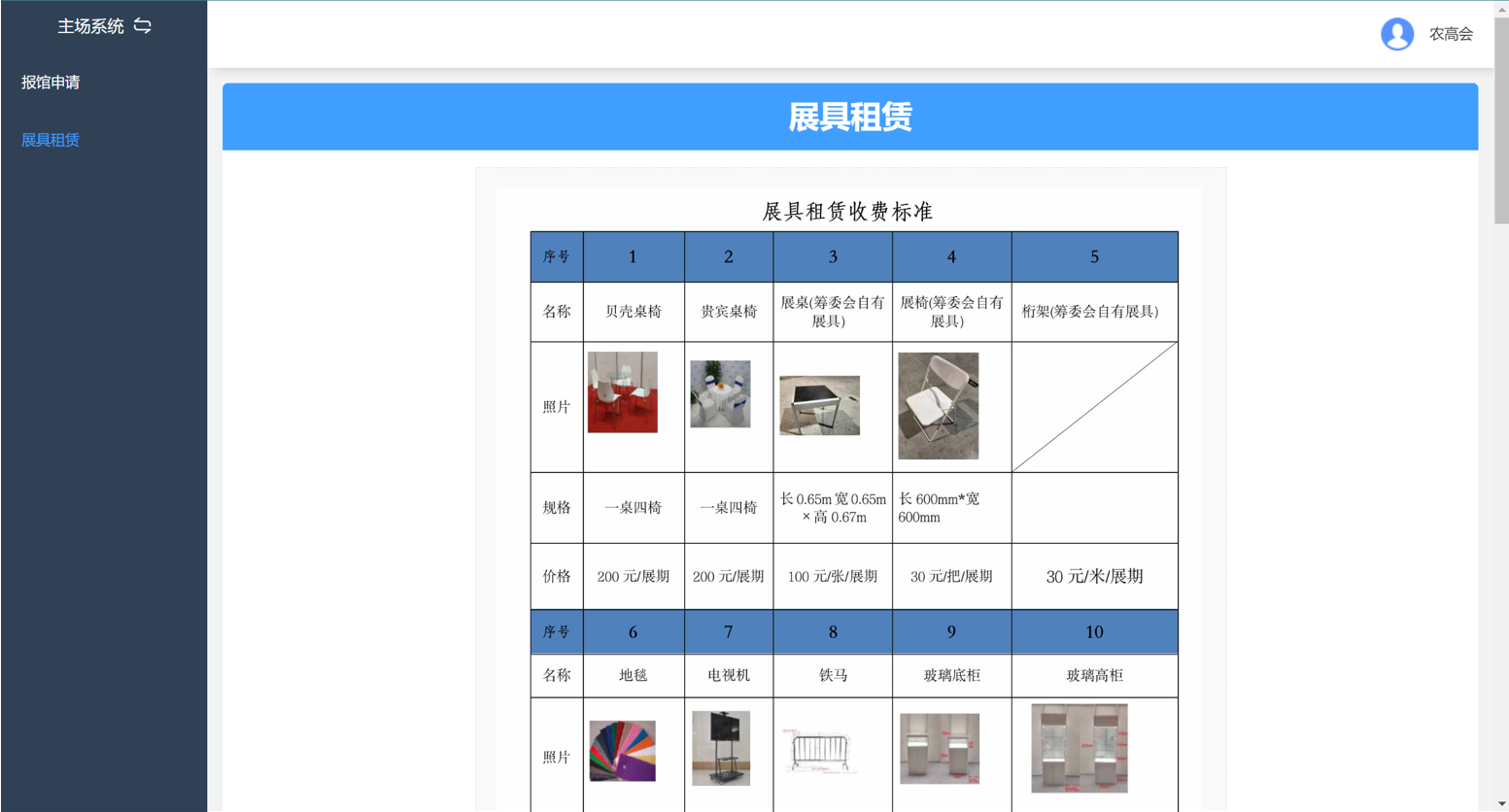Click the vertical page scrollbar thumb
This screenshot has width=1509, height=812.
click(x=1501, y=119)
